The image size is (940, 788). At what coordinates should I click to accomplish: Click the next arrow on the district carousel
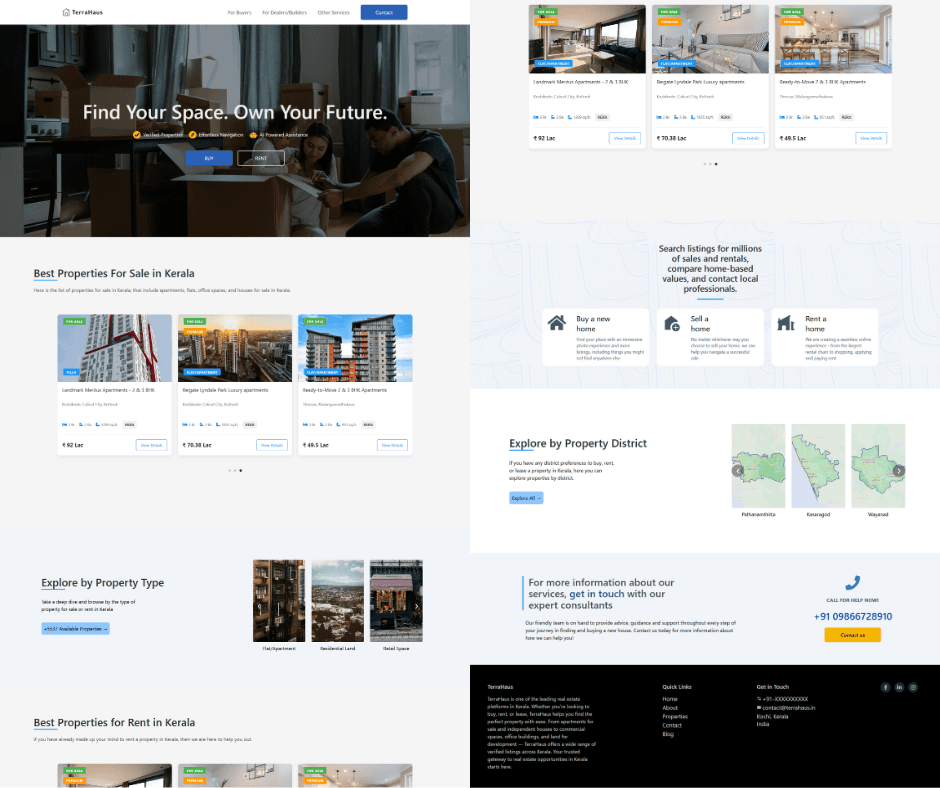coord(899,471)
